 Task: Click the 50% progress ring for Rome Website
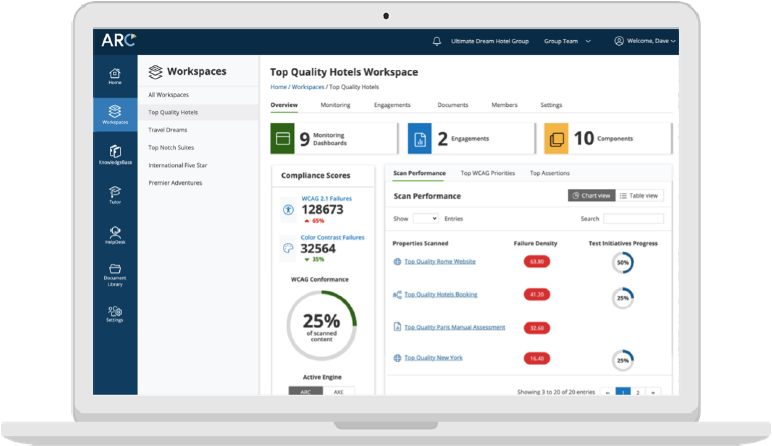623,263
